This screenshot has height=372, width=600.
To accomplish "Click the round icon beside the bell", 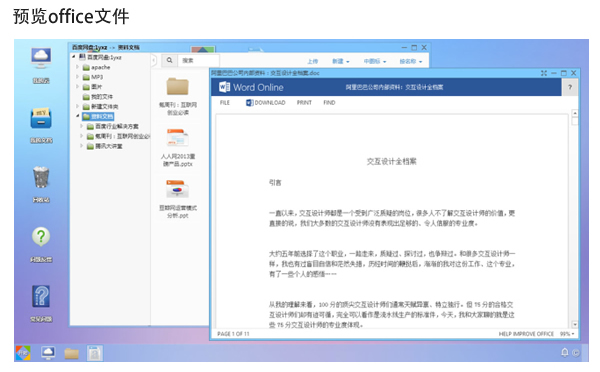I will [x=576, y=353].
